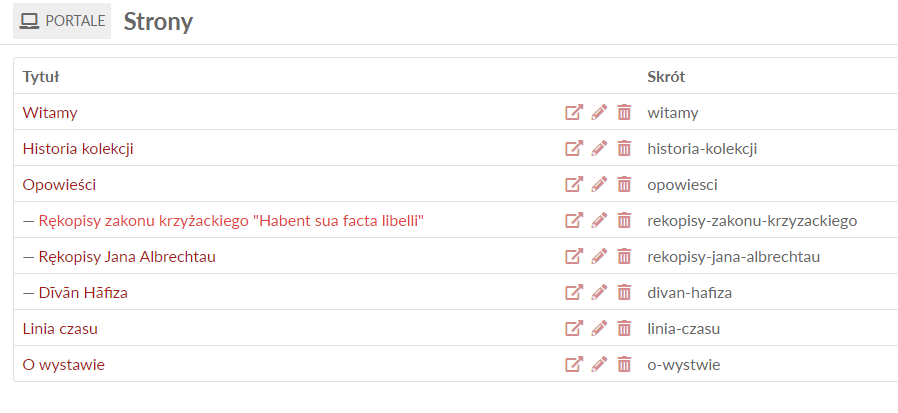898x413 pixels.
Task: Delete the Witamy page
Action: coord(624,112)
